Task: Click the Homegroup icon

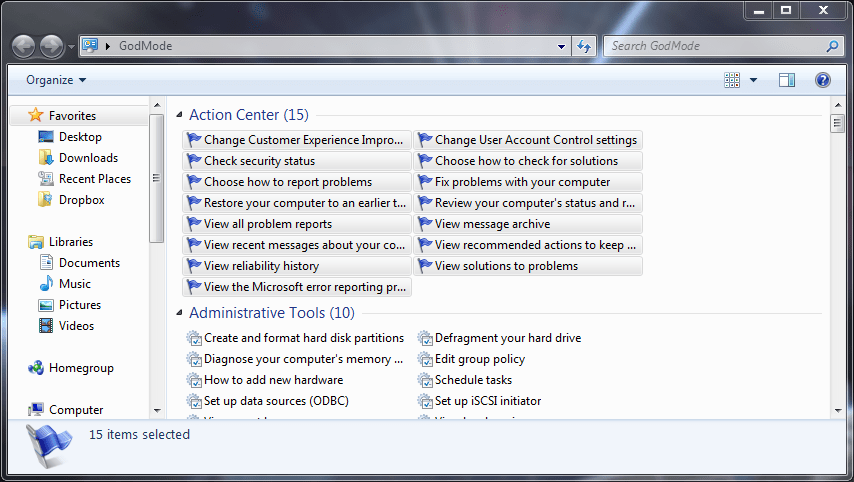Action: pos(36,368)
